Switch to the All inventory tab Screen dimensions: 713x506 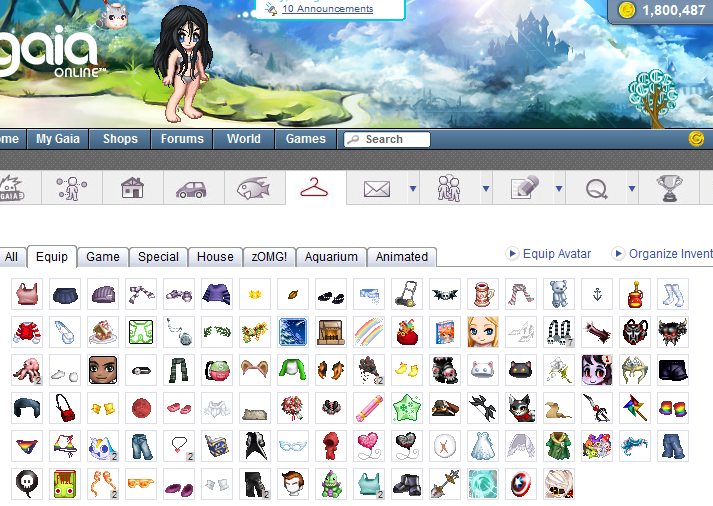pyautogui.click(x=11, y=257)
